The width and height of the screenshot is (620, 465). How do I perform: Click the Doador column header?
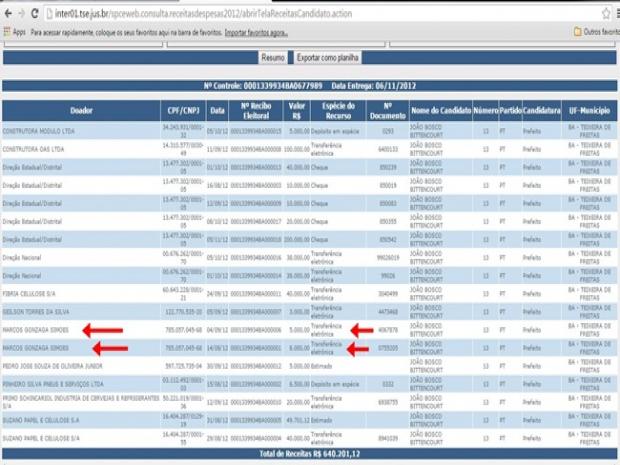pos(80,109)
